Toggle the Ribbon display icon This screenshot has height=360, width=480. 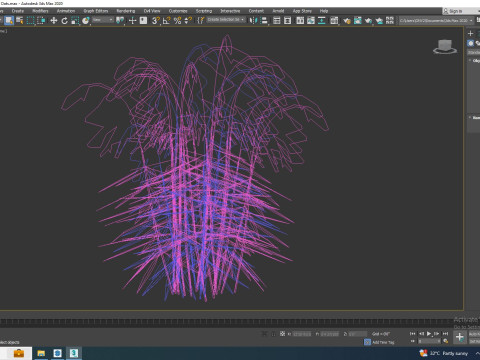(x=300, y=20)
